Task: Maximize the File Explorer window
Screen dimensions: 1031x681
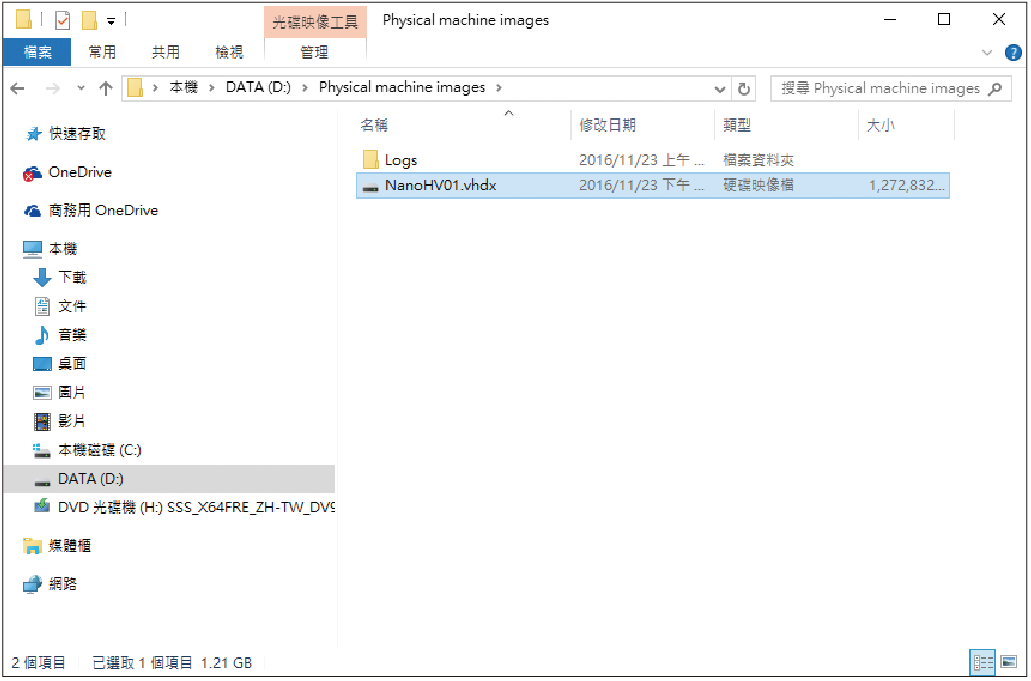Action: 944,20
